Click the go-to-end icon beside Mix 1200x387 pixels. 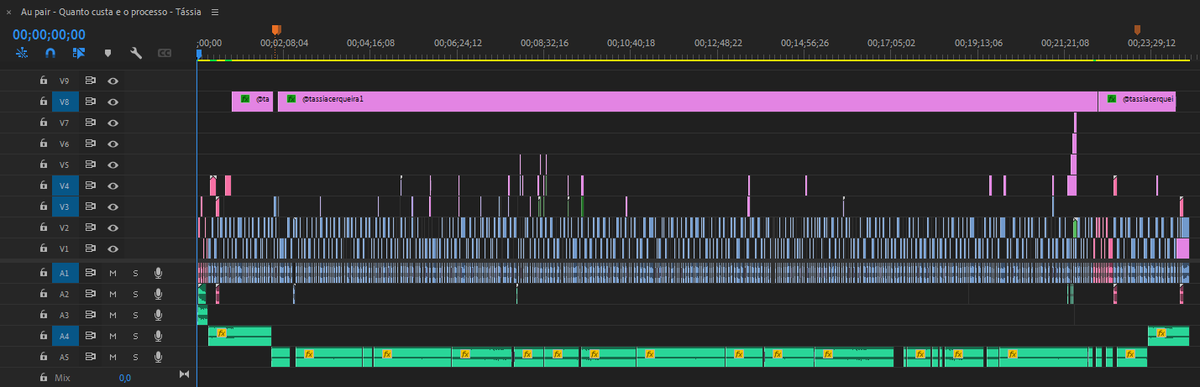183,375
